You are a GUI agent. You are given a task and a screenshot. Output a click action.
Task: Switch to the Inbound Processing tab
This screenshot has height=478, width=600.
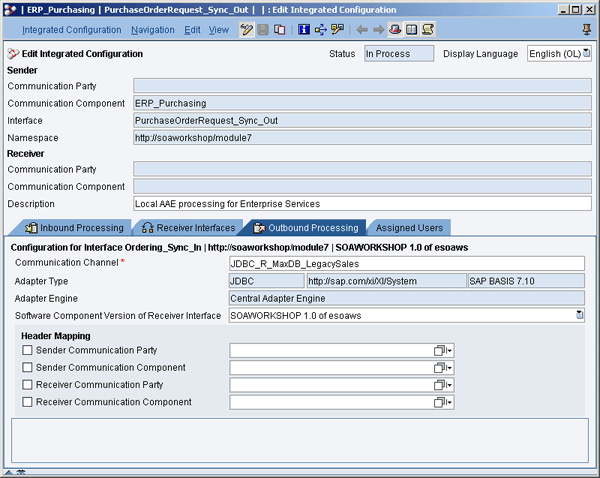click(75, 228)
